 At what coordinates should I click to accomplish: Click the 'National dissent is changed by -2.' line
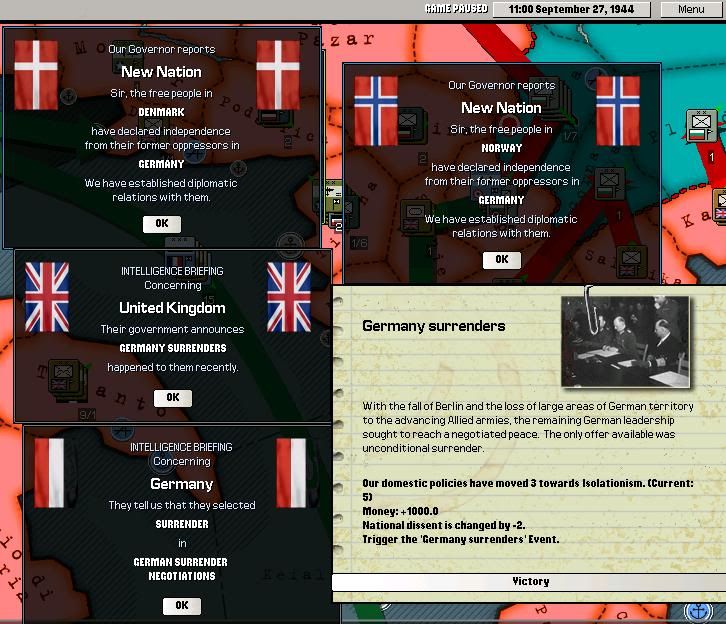pyautogui.click(x=444, y=525)
